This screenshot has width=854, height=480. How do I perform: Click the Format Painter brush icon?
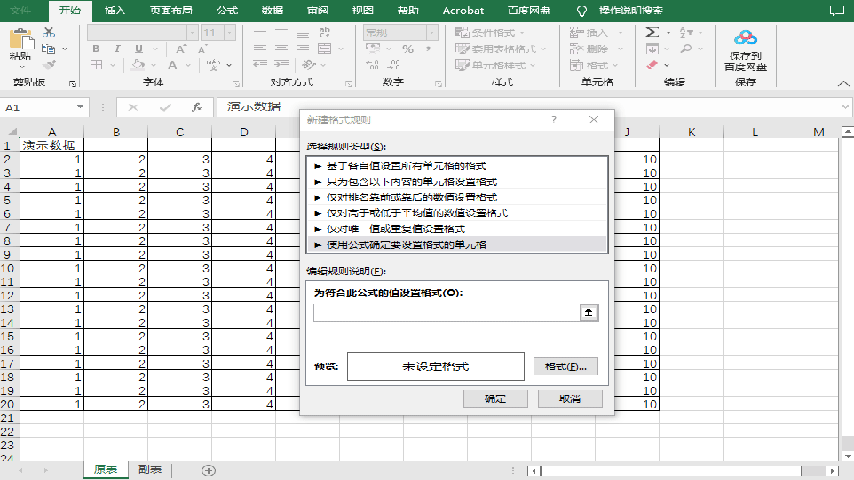pos(49,65)
